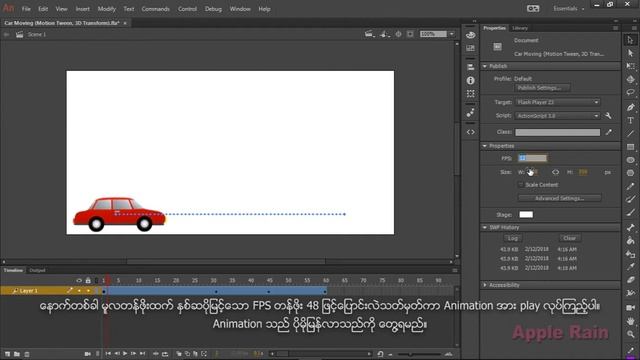Toggle visibility of all layers eye icon
Image resolution: width=640 pixels, height=360 pixels.
coord(79,280)
